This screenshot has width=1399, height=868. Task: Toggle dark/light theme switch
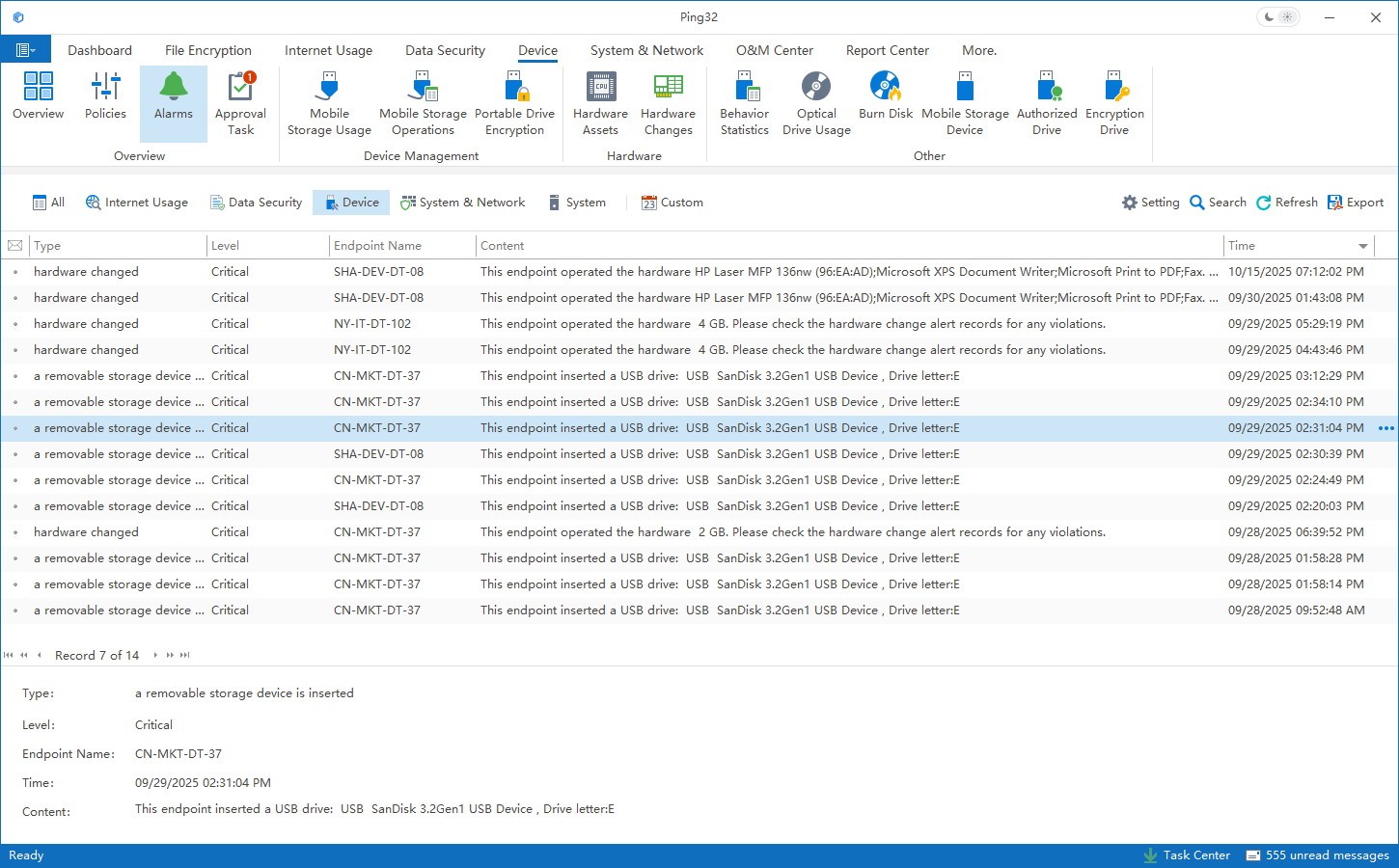pos(1278,17)
